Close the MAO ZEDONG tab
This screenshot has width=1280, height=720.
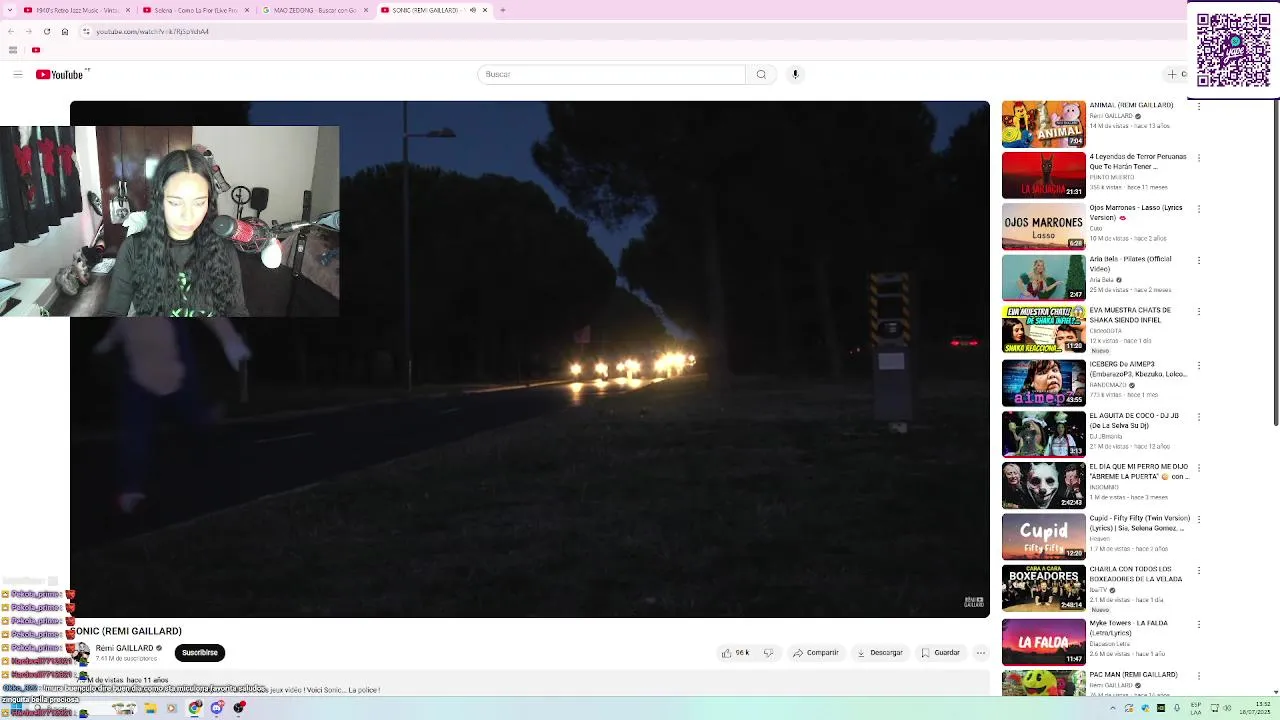point(366,10)
